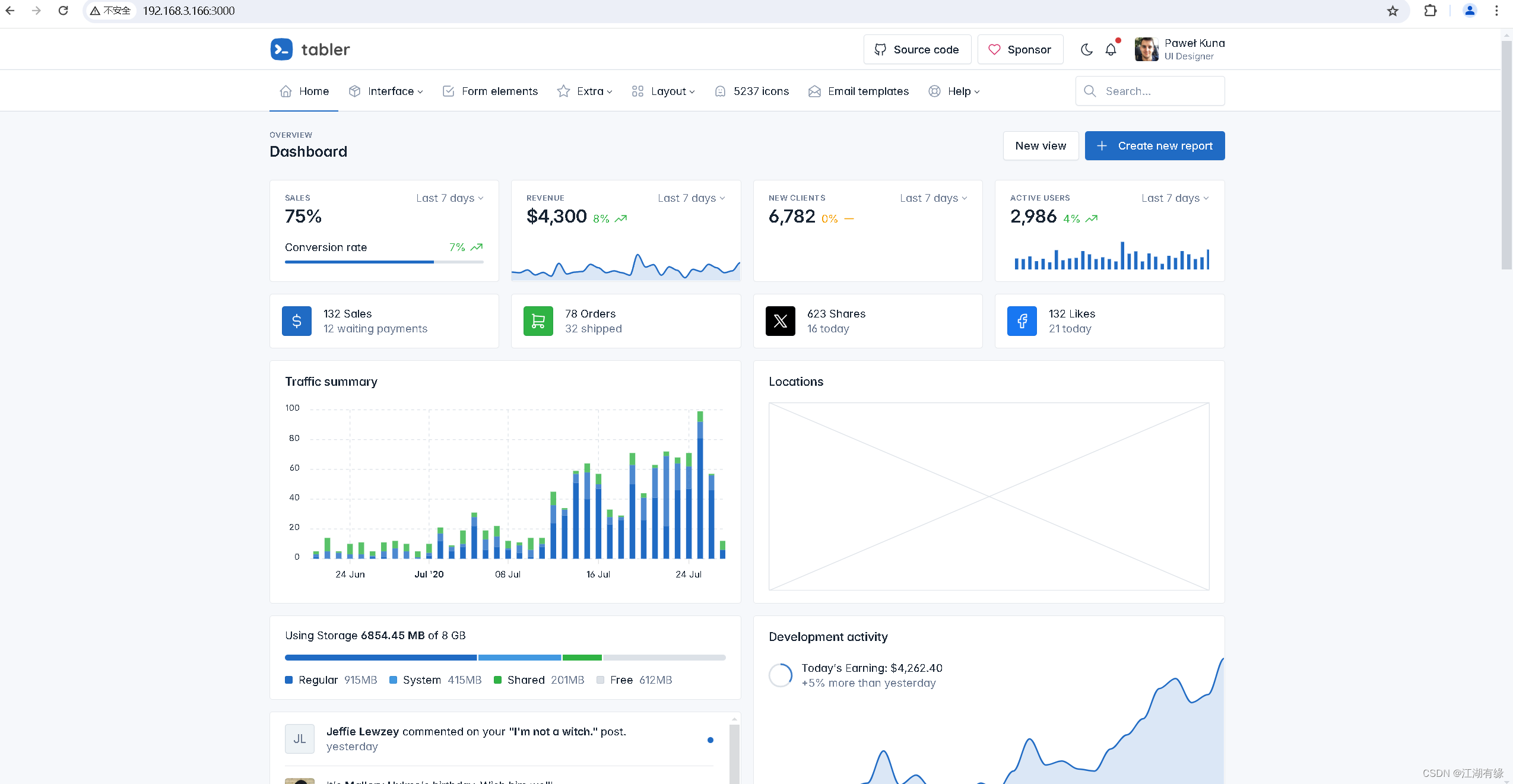This screenshot has height=784, width=1513.
Task: Click the Active Users bar chart
Action: tap(1111, 255)
